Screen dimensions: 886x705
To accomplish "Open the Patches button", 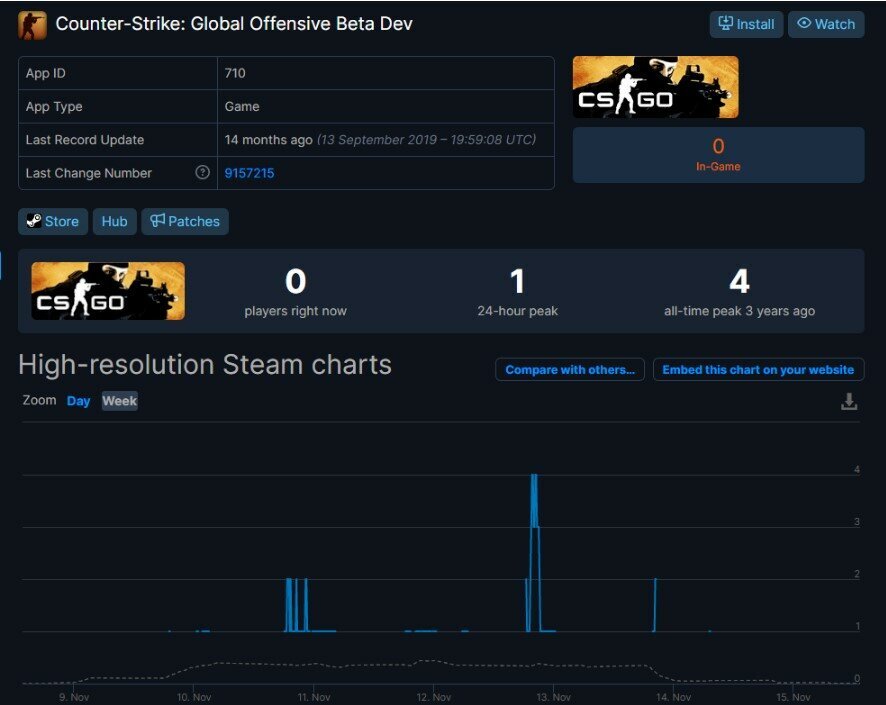I will click(185, 221).
